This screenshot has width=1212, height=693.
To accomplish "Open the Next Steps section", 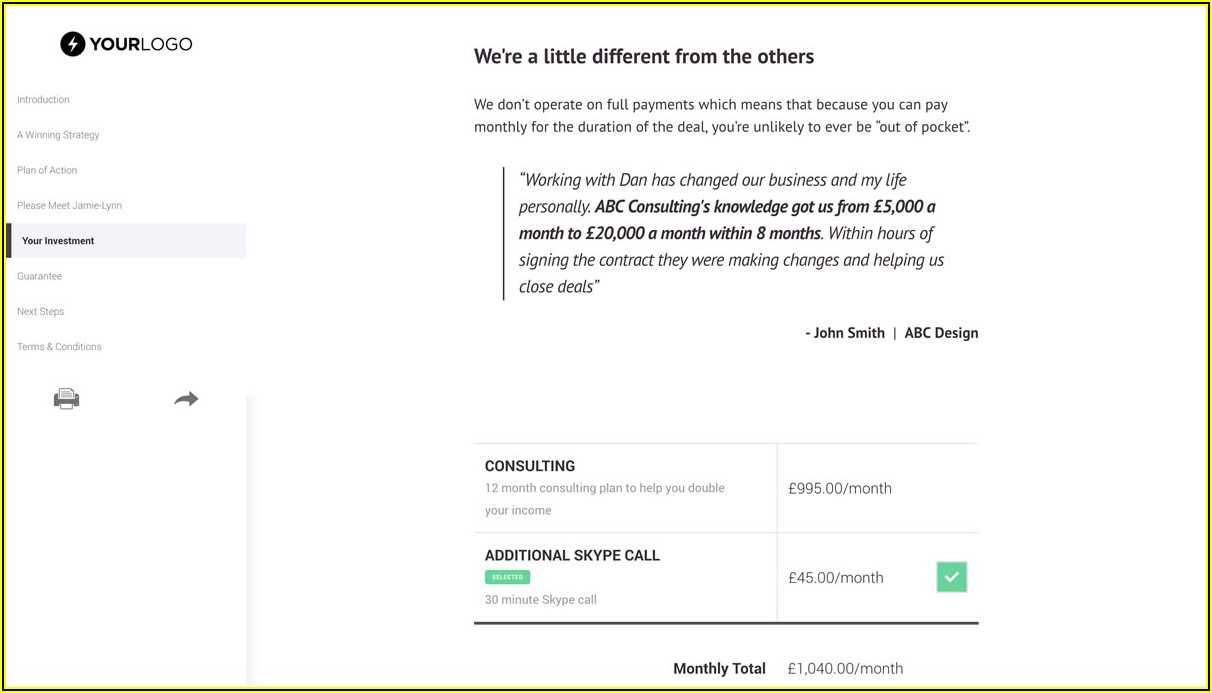I will tap(40, 312).
